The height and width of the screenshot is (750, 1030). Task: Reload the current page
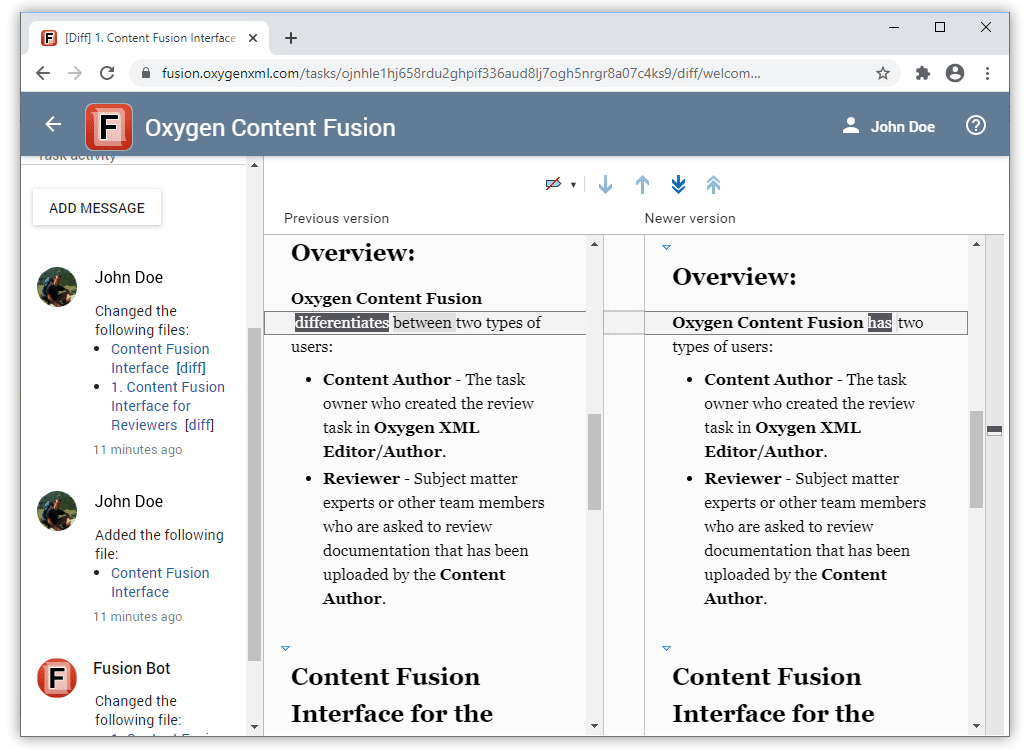click(107, 73)
